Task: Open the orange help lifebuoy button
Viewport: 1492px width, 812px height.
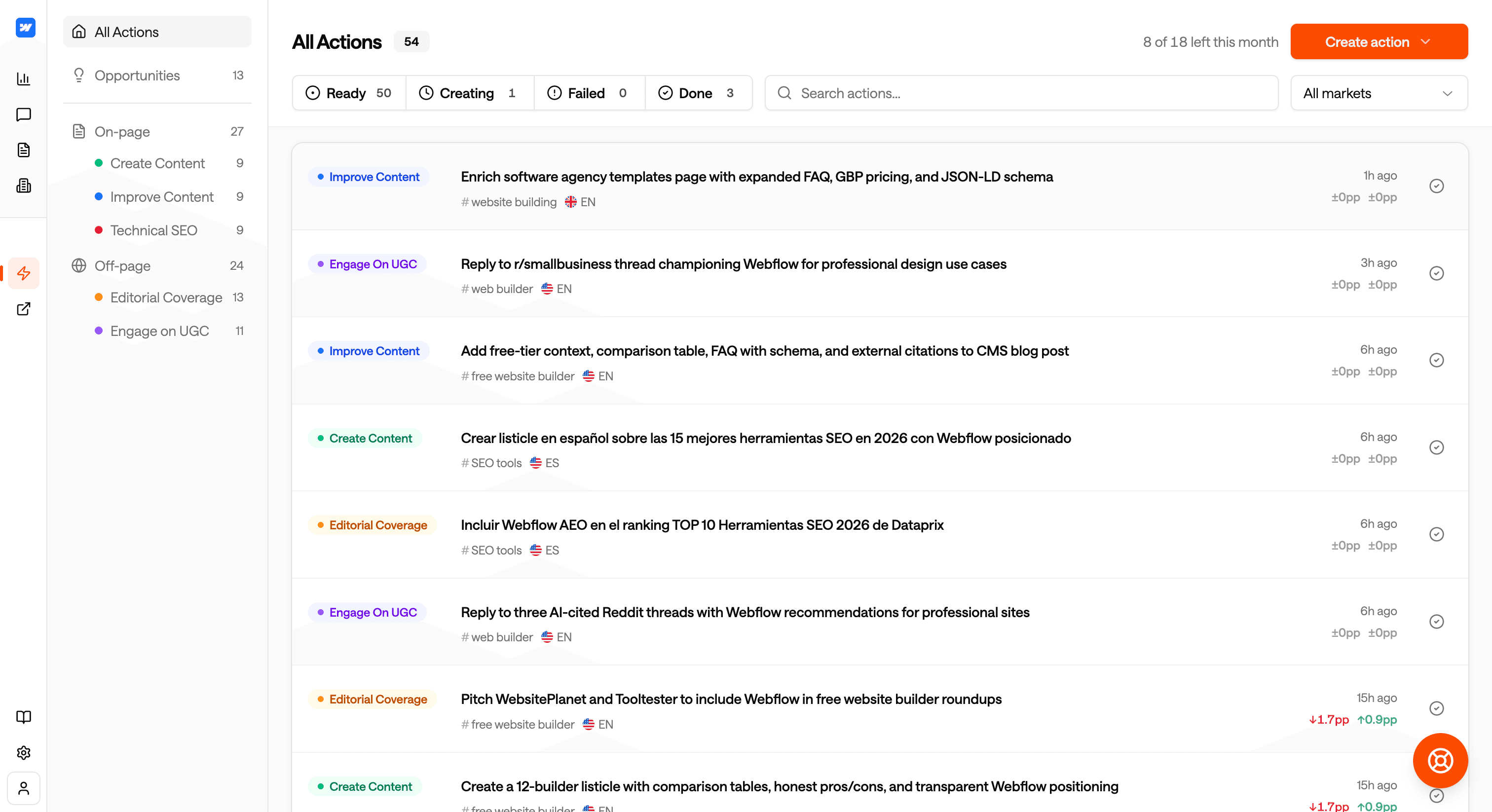Action: 1441,761
